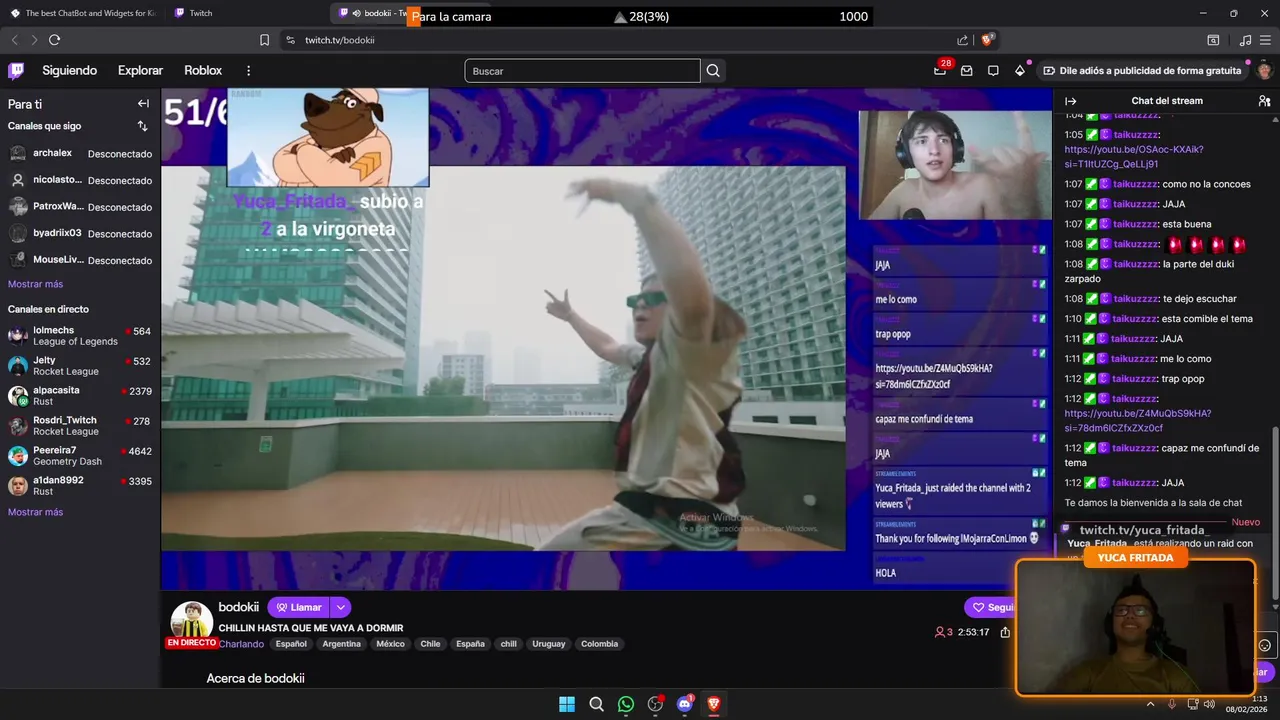Open the Get Bits diamond icon
Screen dimensions: 1280x720
point(1019,71)
